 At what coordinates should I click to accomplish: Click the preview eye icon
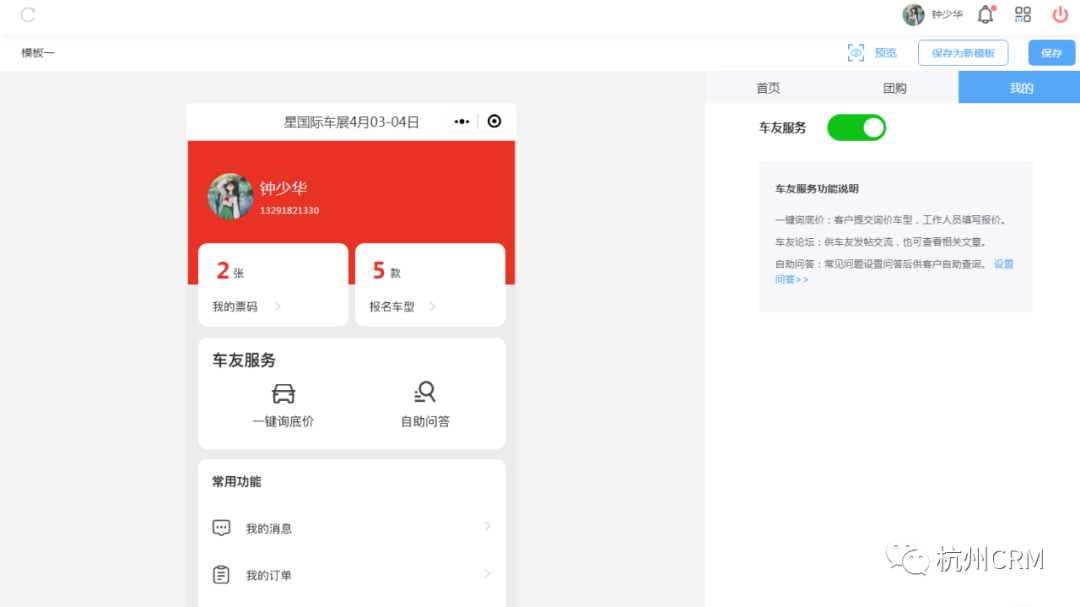855,53
